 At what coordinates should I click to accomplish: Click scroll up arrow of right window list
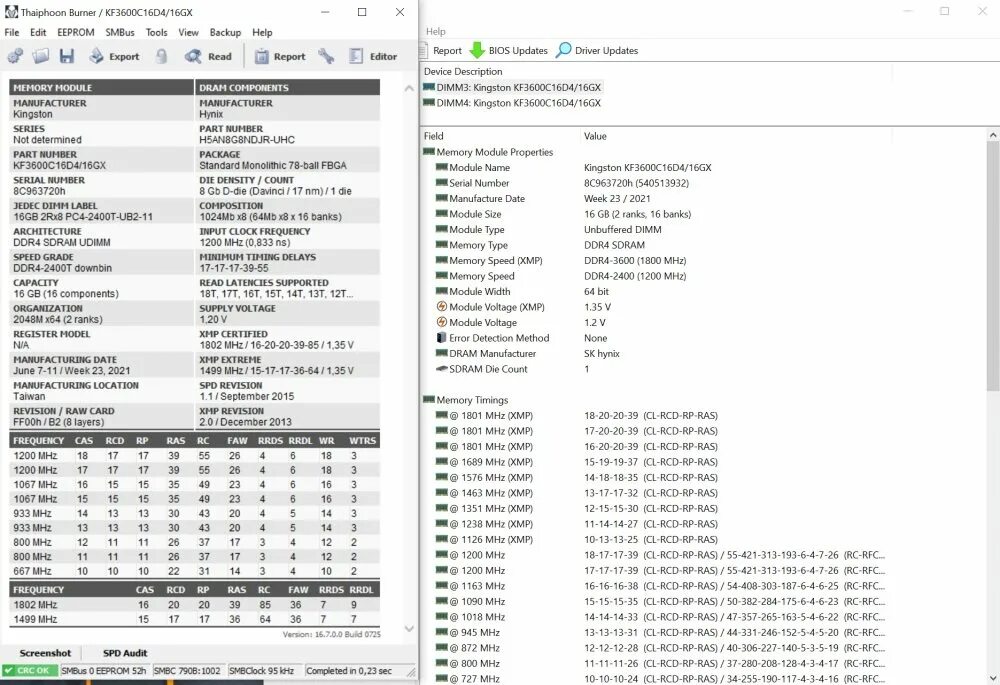pos(993,135)
